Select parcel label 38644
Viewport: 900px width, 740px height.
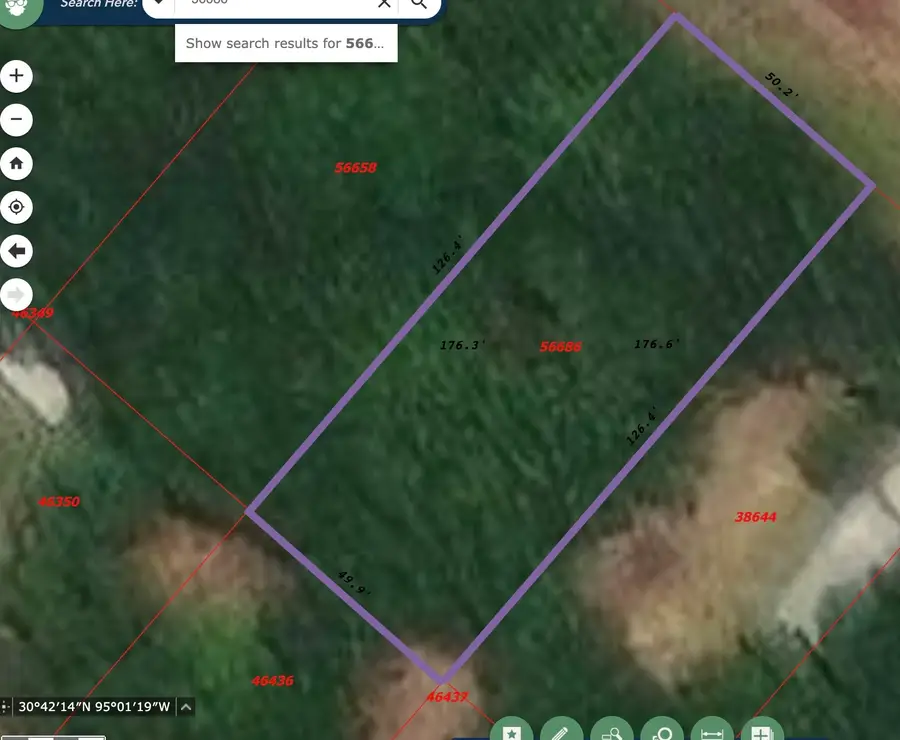click(755, 517)
